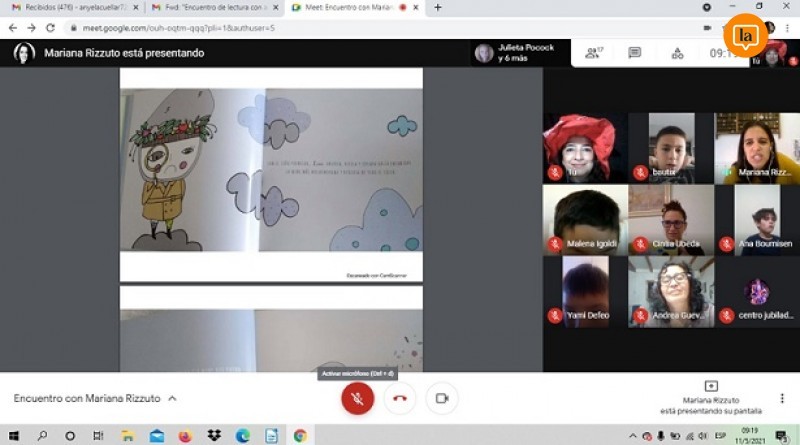Open a new browser tab
This screenshot has width=800, height=445.
point(438,7)
